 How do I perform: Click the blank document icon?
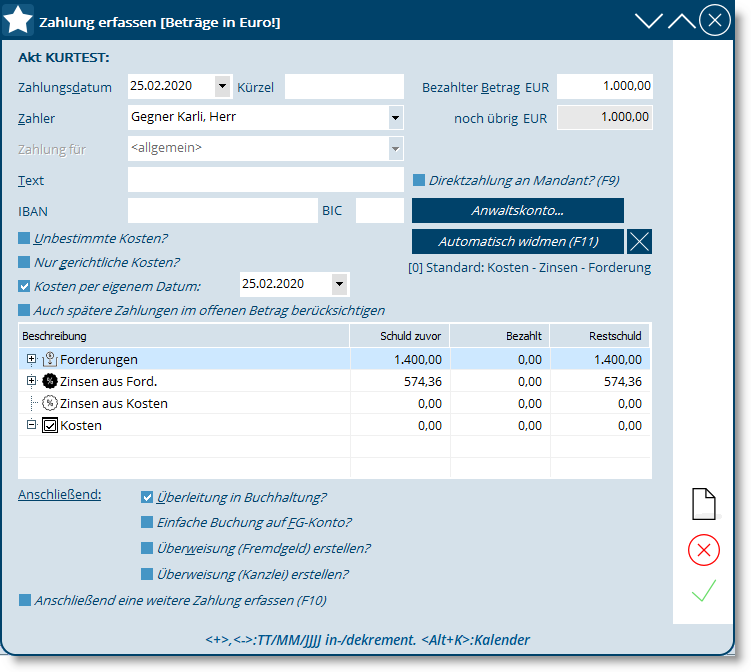[x=704, y=504]
